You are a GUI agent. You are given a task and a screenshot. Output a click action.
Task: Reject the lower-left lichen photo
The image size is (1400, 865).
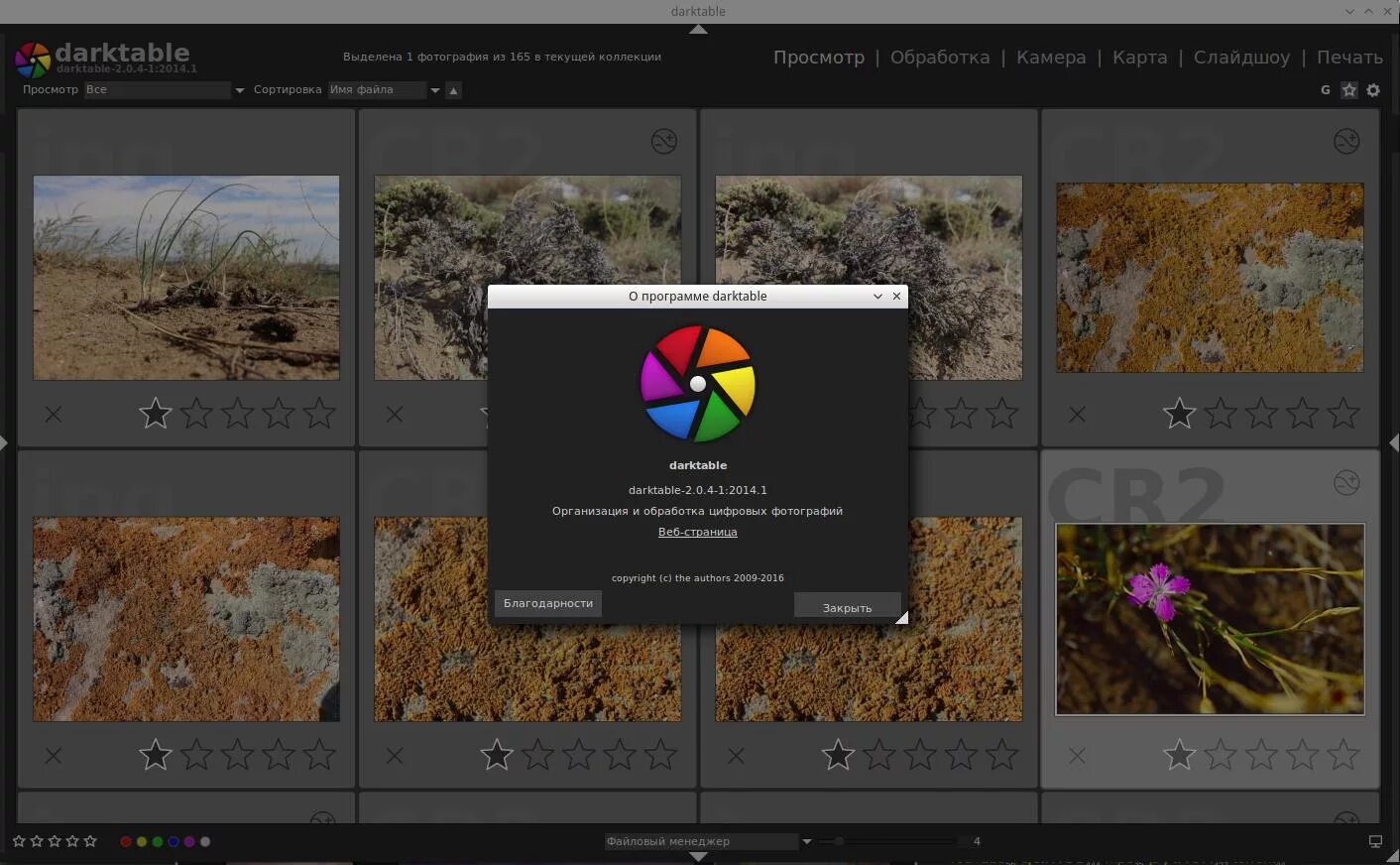pos(54,756)
